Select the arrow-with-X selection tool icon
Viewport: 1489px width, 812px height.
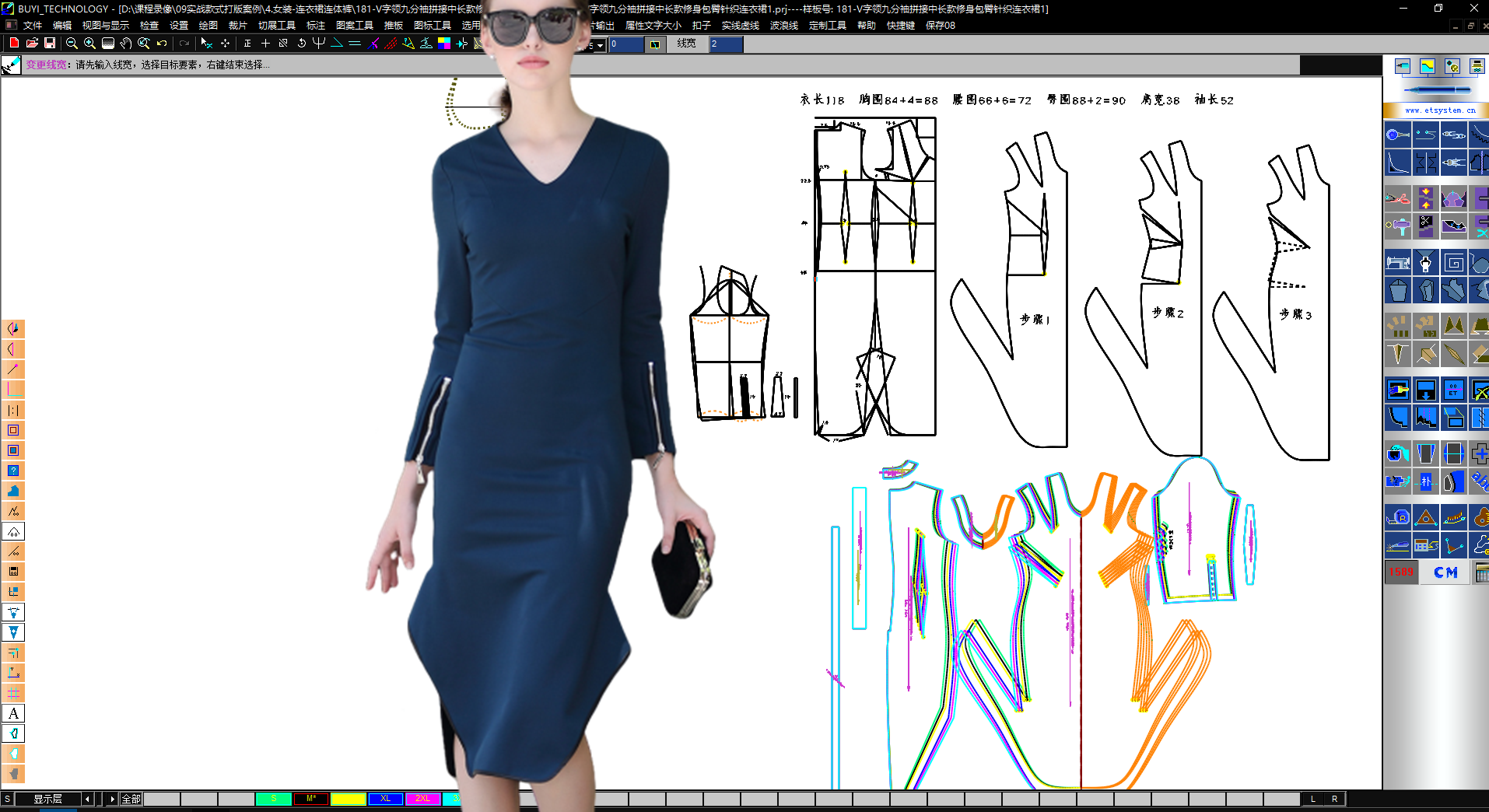(206, 44)
